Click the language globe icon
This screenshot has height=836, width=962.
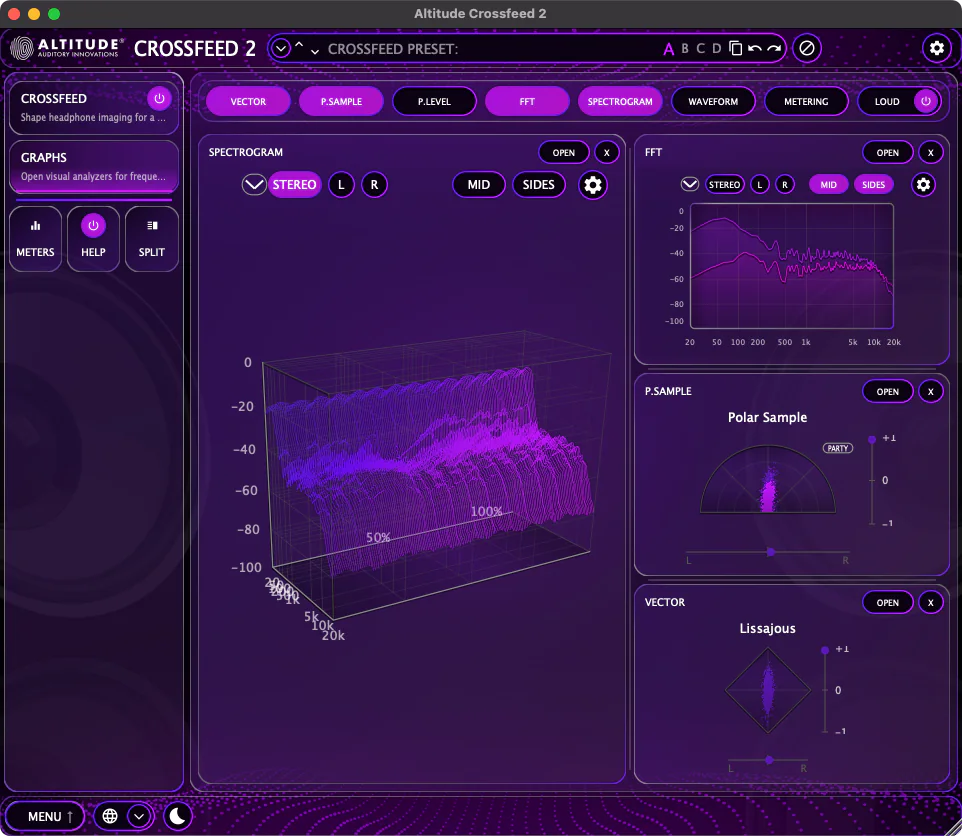pos(110,816)
